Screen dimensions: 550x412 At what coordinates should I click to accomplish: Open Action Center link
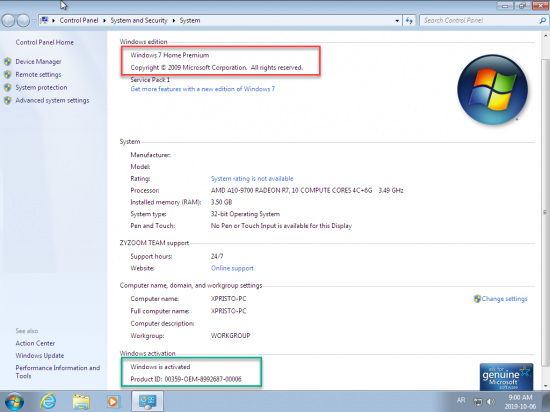(x=35, y=343)
